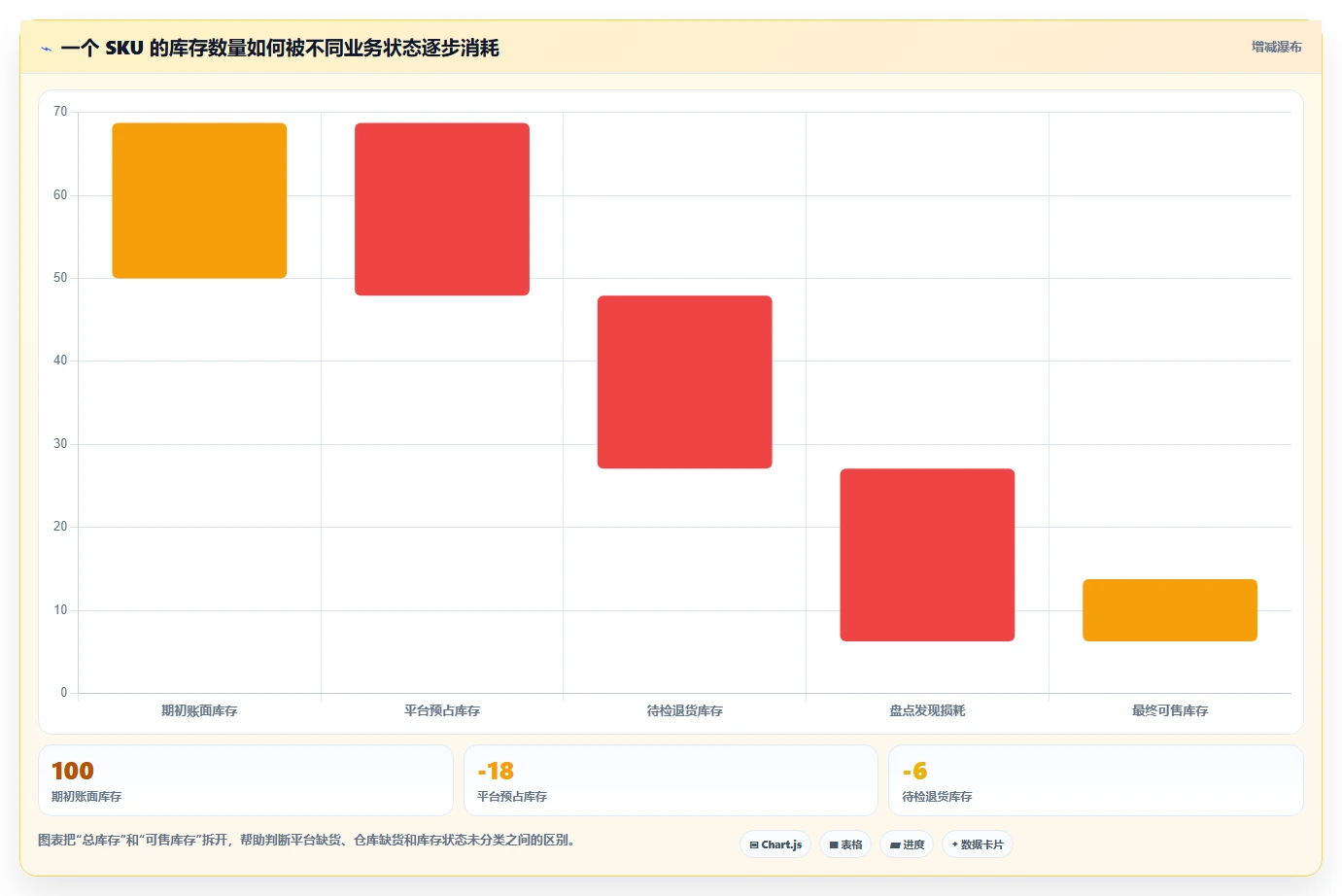Click the orange 期初账面库存 bar

pos(199,200)
